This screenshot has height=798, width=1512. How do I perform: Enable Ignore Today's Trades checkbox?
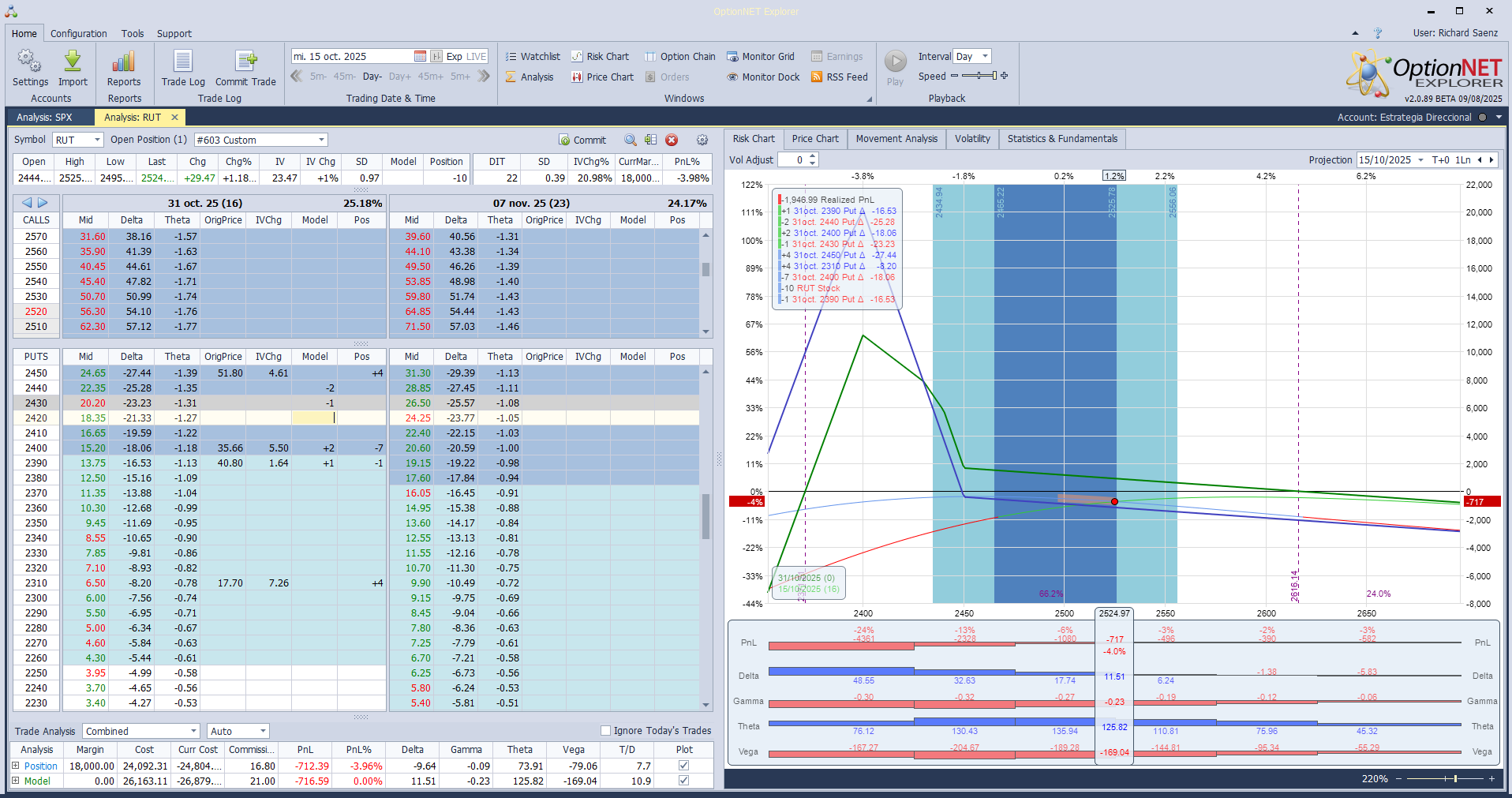[606, 731]
